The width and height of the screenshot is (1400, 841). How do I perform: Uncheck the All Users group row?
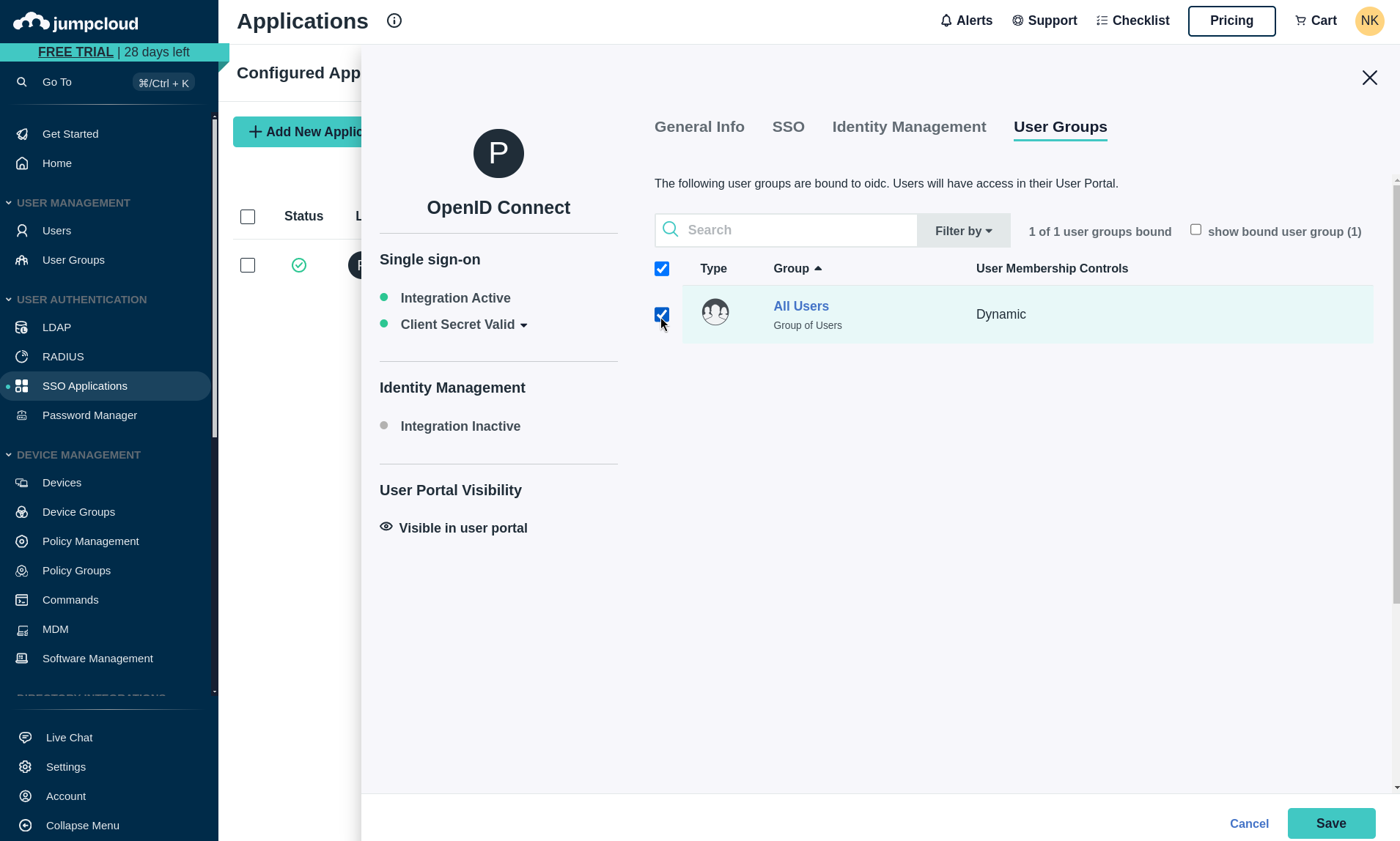pos(661,314)
